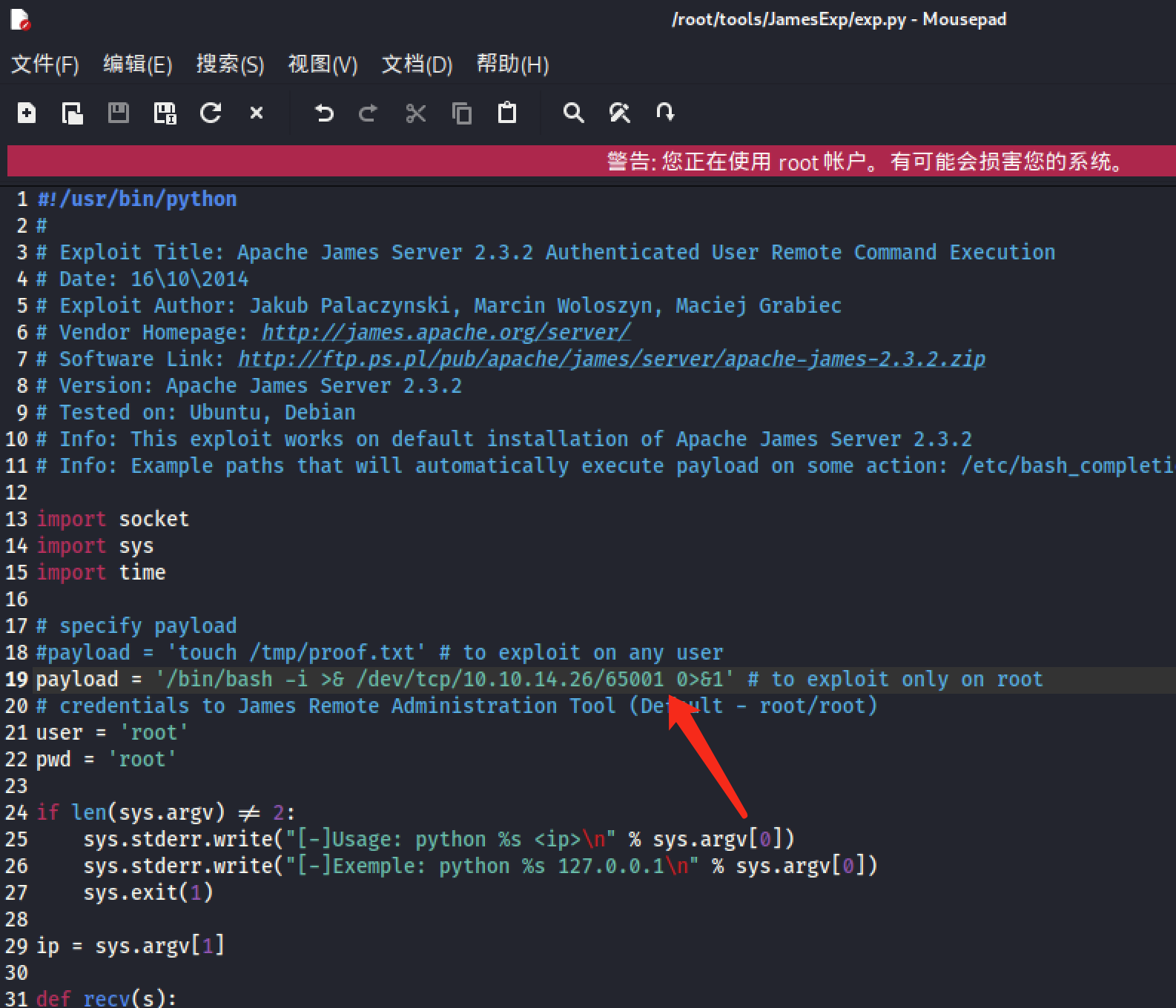Open Find and Replace toolbar icon
This screenshot has height=1008, width=1176.
620,113
